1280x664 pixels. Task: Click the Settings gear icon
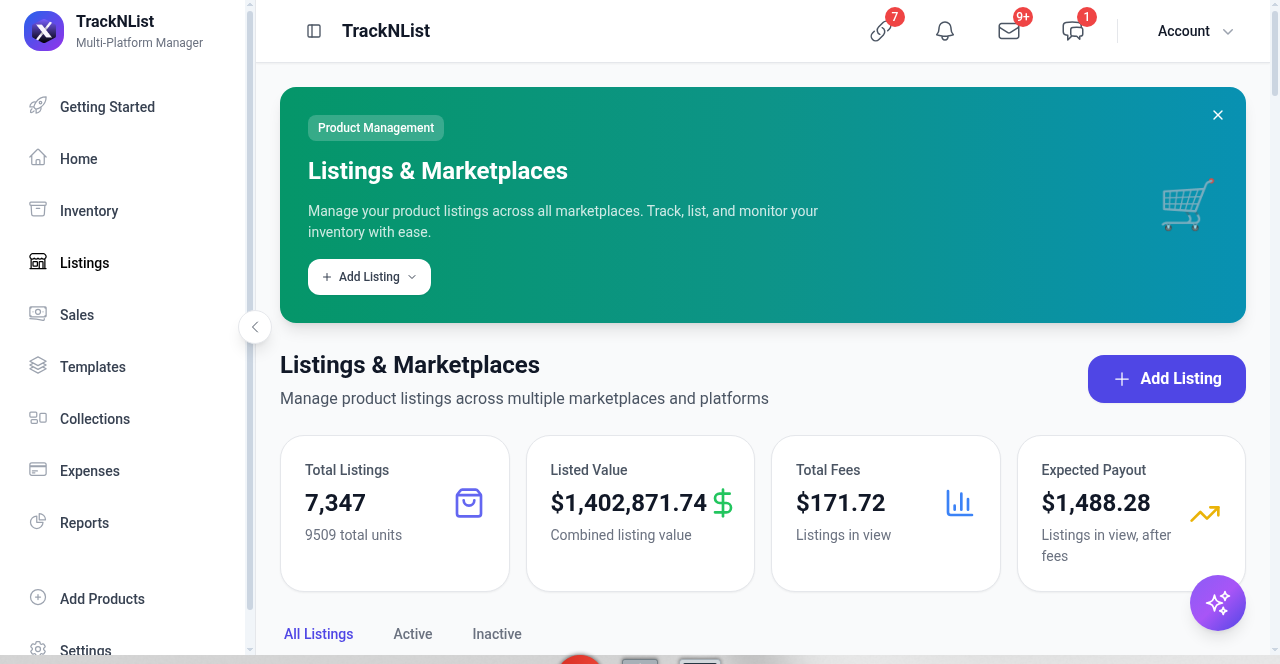[38, 650]
